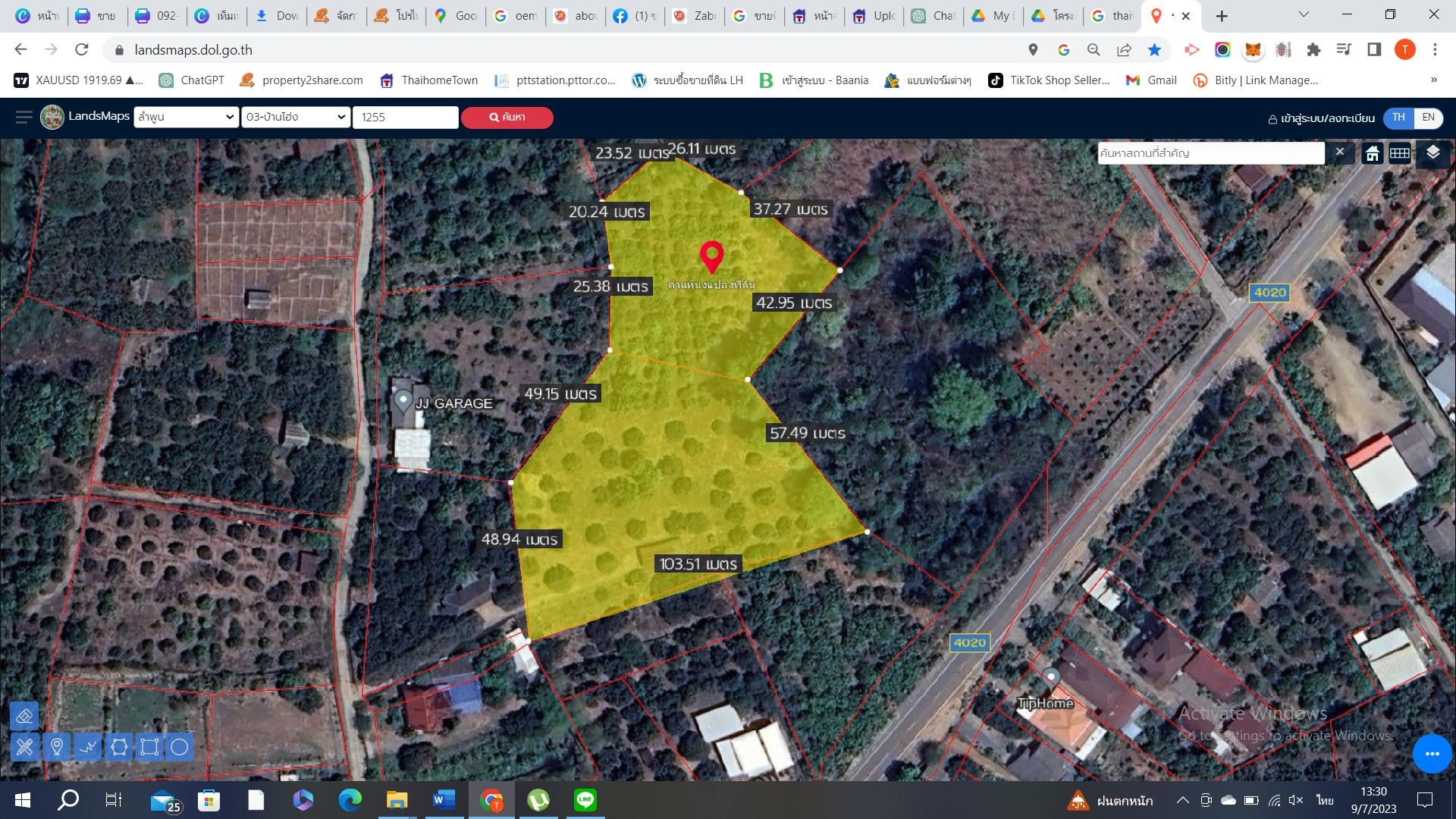Focus the parcel number field showing 1255
Image resolution: width=1456 pixels, height=819 pixels.
point(406,117)
